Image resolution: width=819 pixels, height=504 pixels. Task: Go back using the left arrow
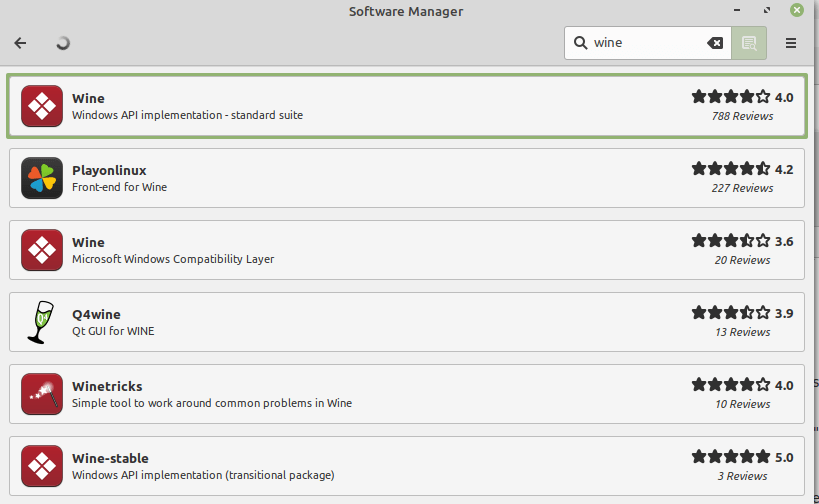click(20, 43)
